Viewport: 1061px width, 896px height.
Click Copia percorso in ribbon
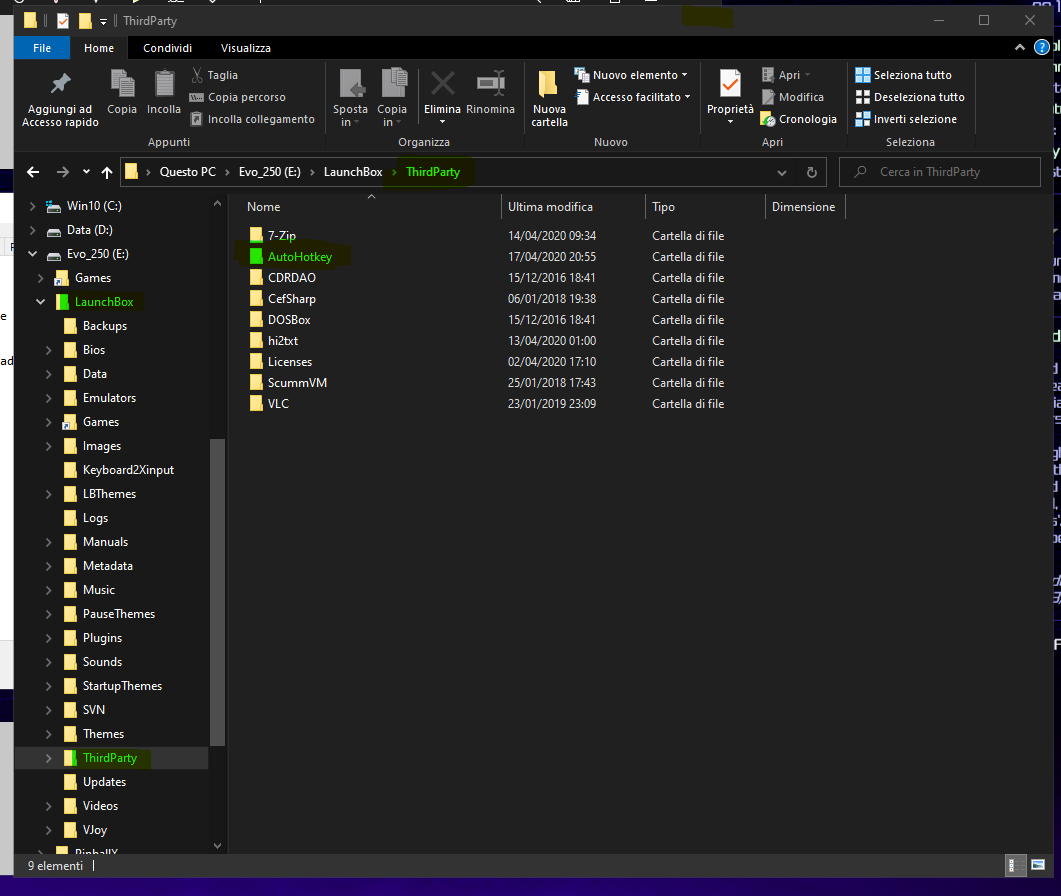(238, 97)
